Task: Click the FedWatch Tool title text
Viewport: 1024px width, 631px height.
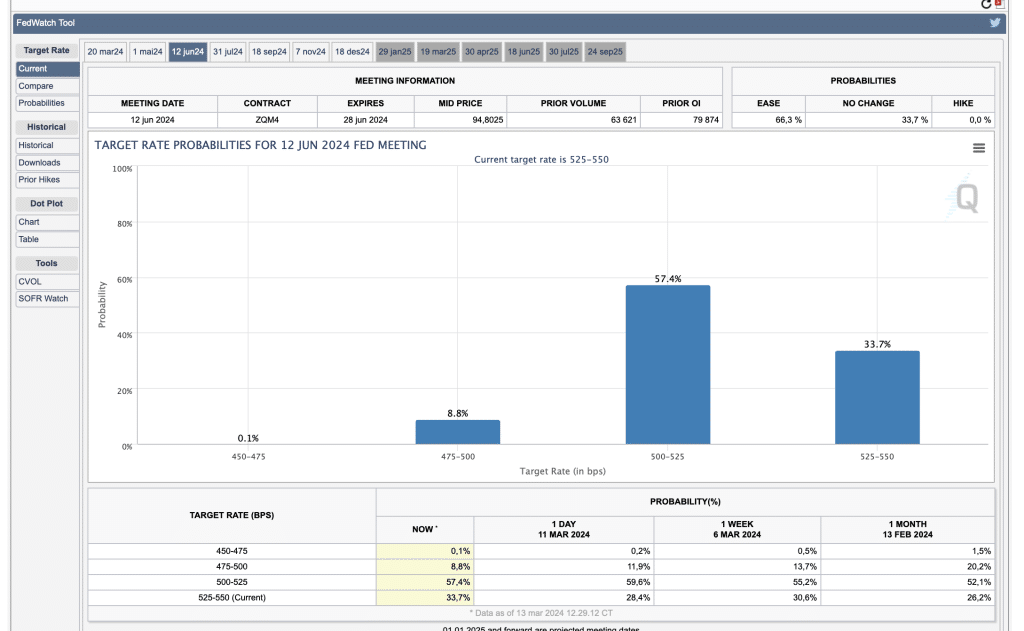Action: click(46, 23)
